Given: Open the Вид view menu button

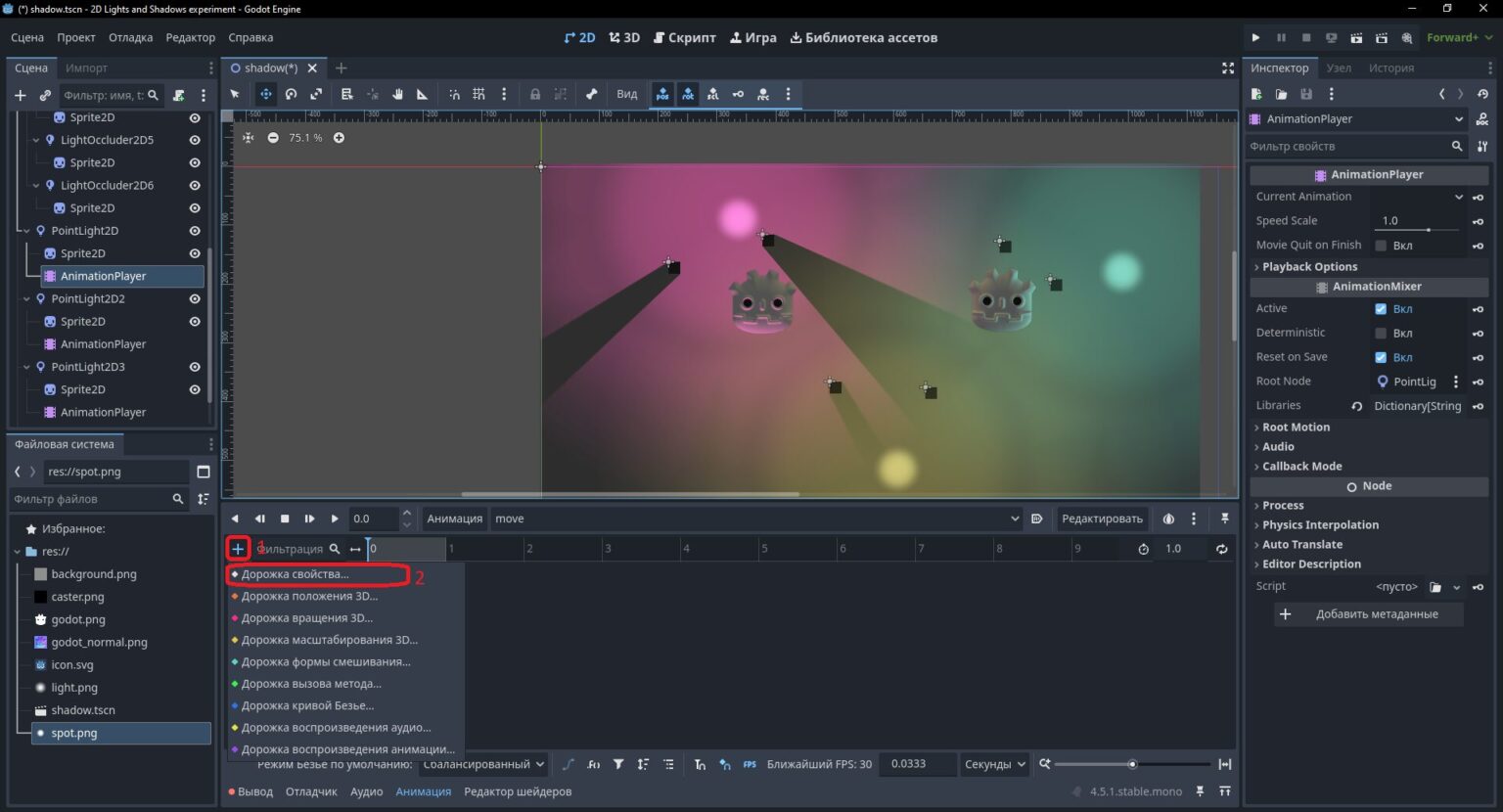Looking at the screenshot, I should [x=627, y=94].
